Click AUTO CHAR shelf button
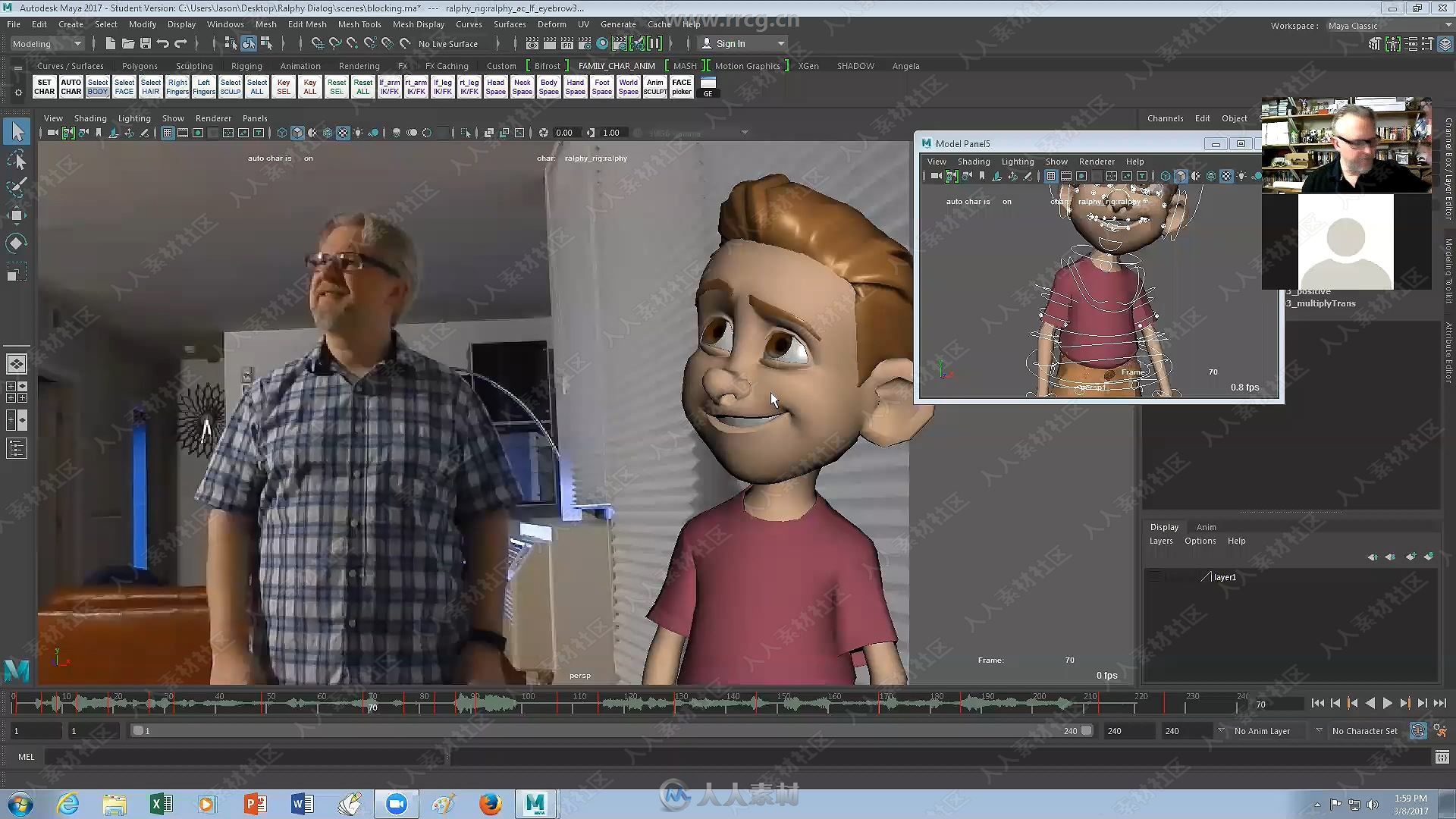The width and height of the screenshot is (1456, 819). click(x=71, y=86)
